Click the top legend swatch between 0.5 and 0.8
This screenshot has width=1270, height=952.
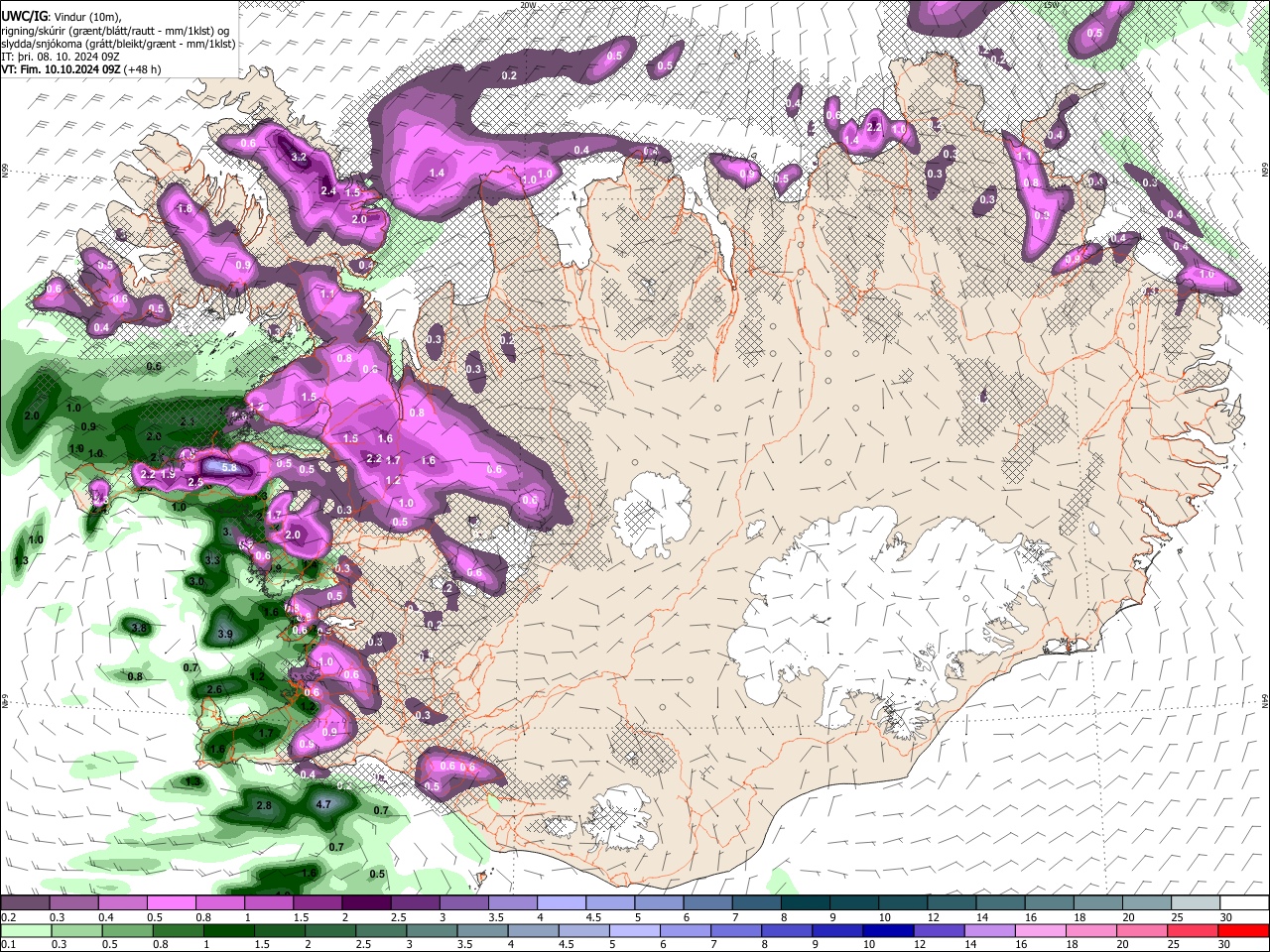pos(172,903)
